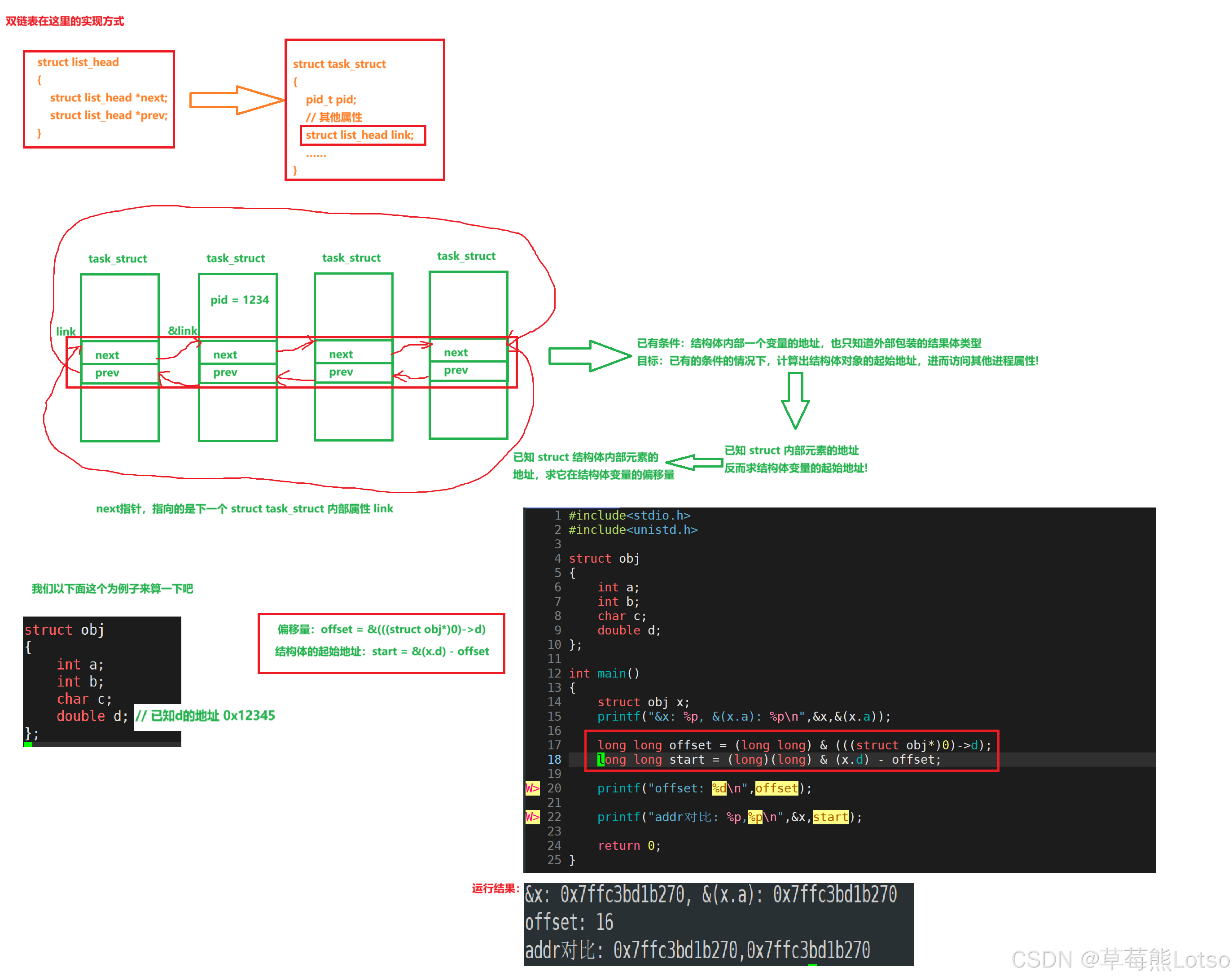1232x980 pixels.
Task: Click the orange arrow between the struct boxes
Action: [x=237, y=100]
